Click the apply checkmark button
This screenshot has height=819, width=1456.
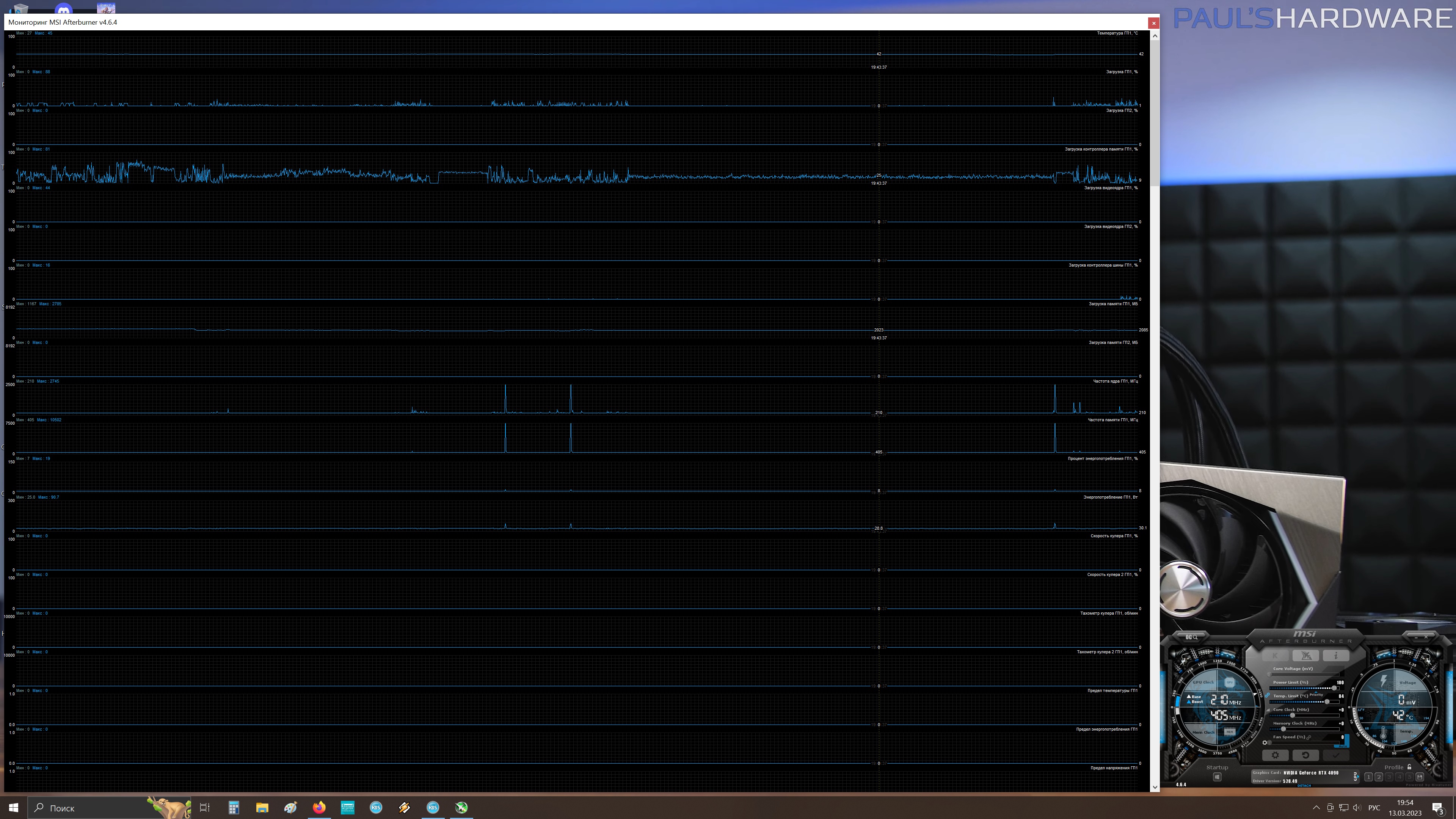(1335, 755)
